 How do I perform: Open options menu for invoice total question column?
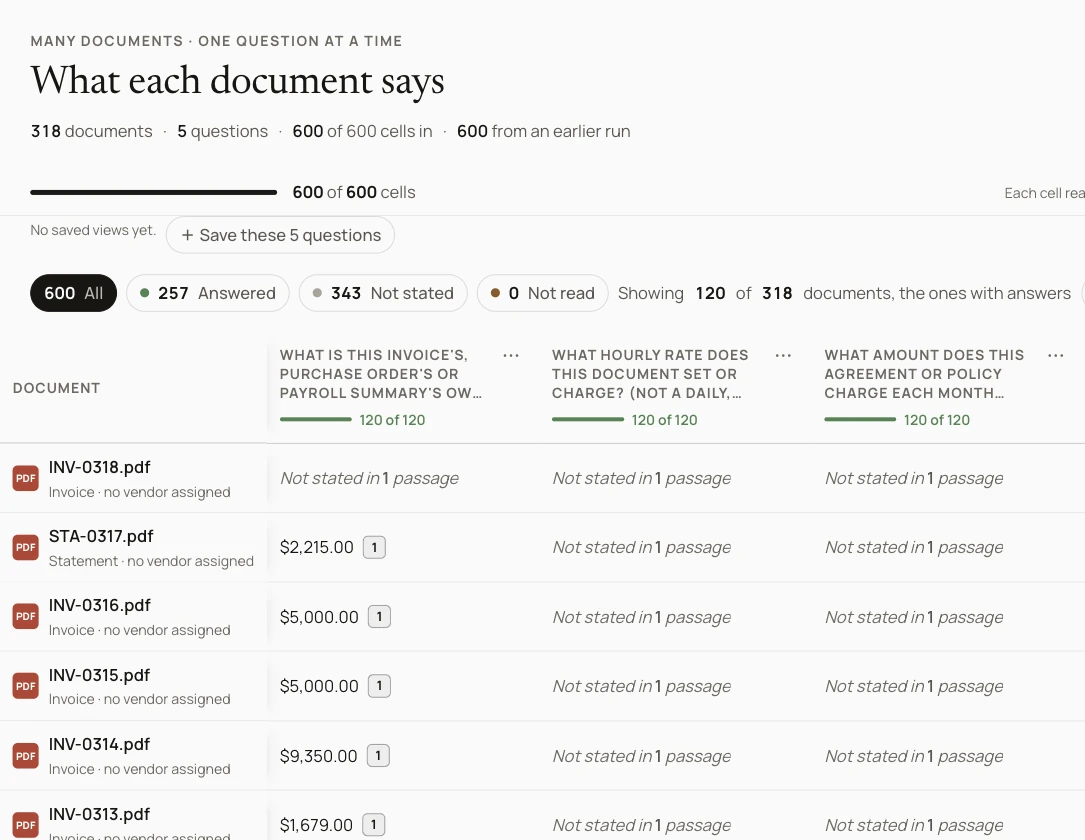click(511, 355)
